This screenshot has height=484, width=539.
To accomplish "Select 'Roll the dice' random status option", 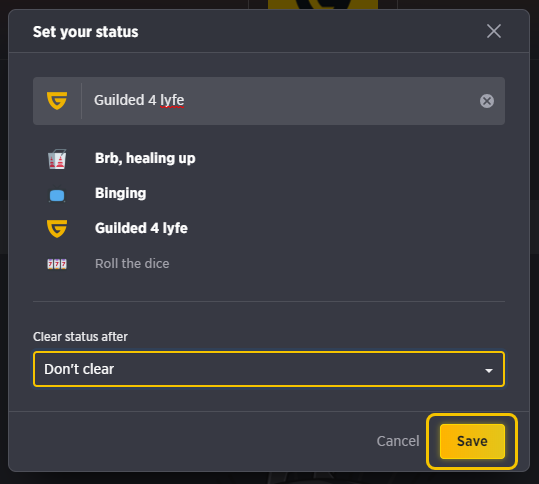I will (x=132, y=264).
